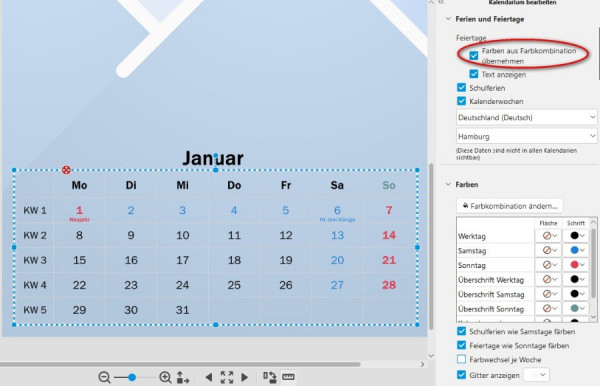This screenshot has width=600, height=386.
Task: Click the zoom slider handle
Action: pyautogui.click(x=132, y=378)
